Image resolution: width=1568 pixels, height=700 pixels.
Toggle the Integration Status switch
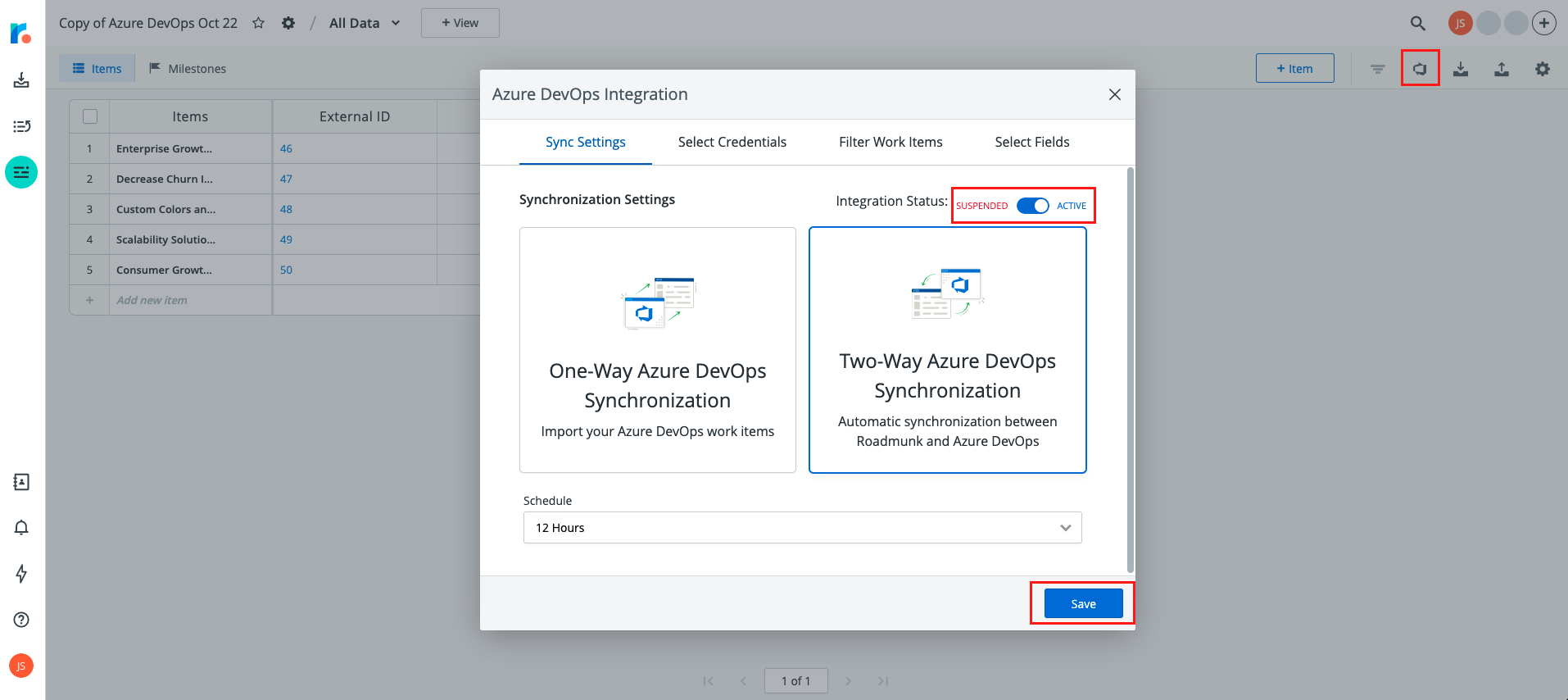(1032, 206)
